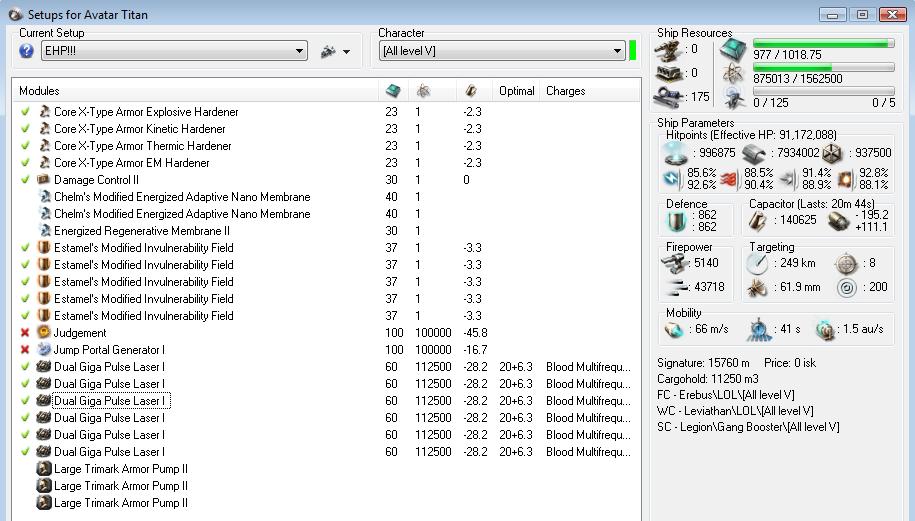Screen dimensions: 915x521
Task: Click the green status indicator beside Character
Action: (633, 51)
